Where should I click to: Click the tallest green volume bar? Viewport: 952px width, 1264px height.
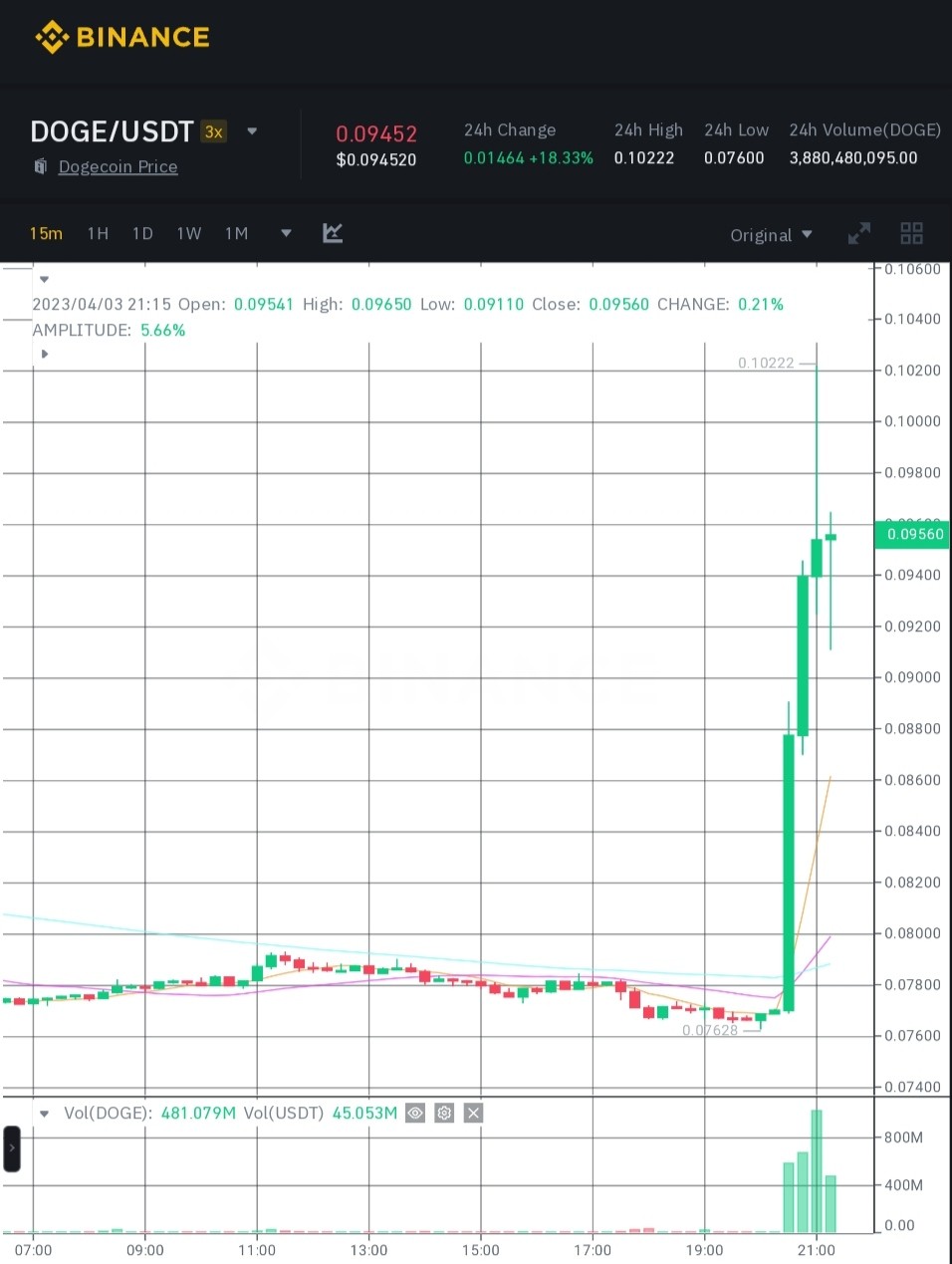tap(817, 1171)
